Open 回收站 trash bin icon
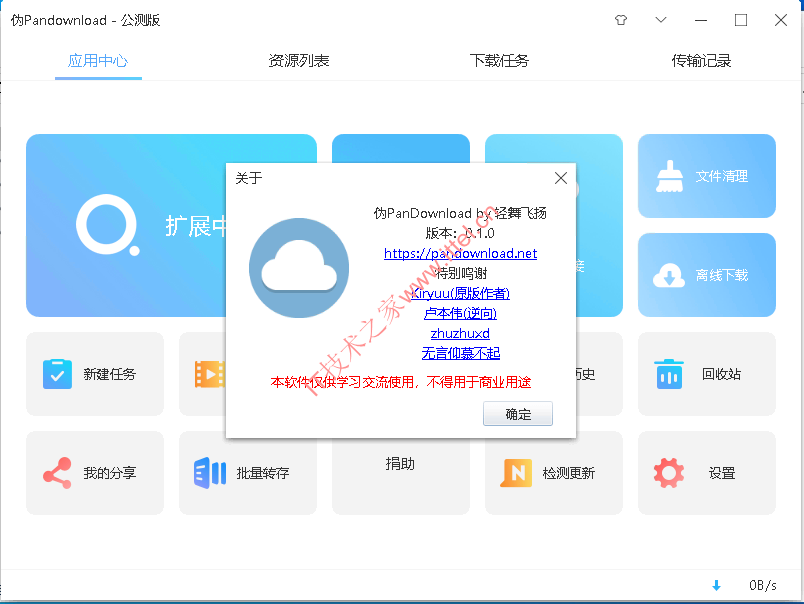This screenshot has height=604, width=804. pyautogui.click(x=669, y=374)
